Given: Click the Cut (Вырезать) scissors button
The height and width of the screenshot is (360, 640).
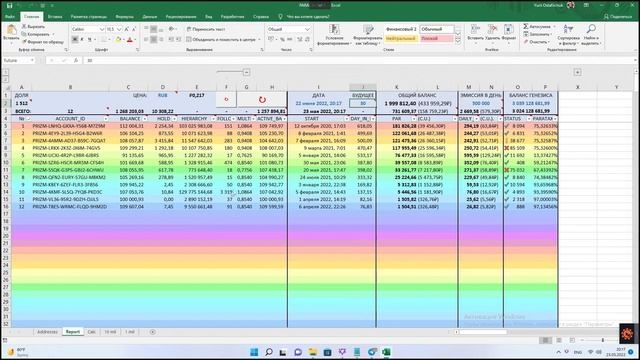Looking at the screenshot, I should 33,27.
